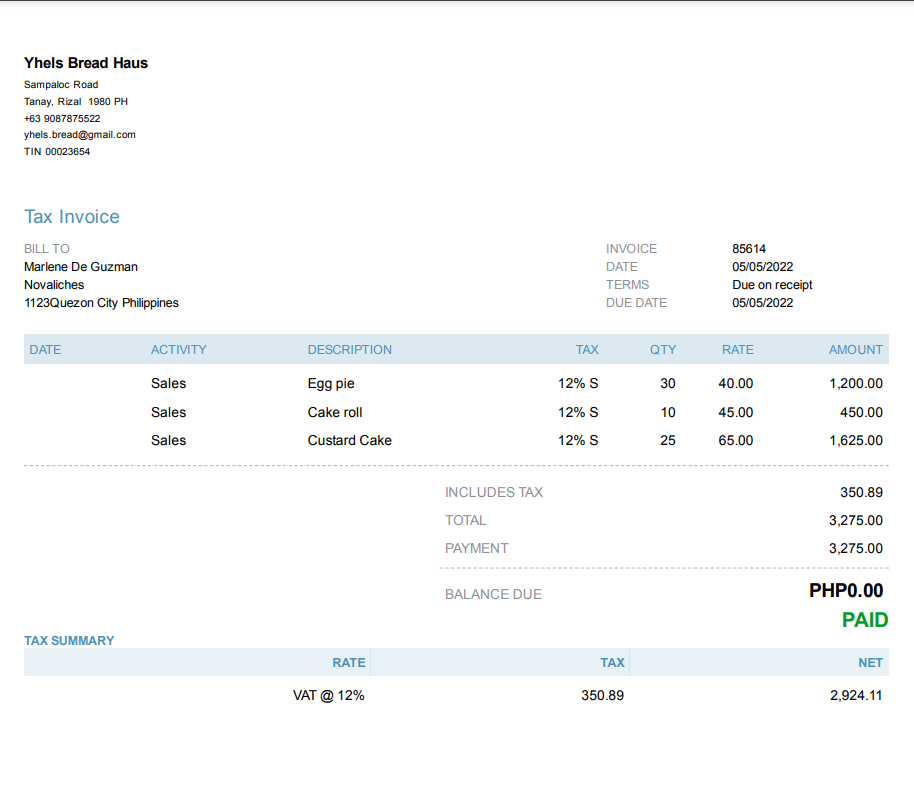Select the balance PHP0.00
The image size is (914, 787).
pos(846,591)
